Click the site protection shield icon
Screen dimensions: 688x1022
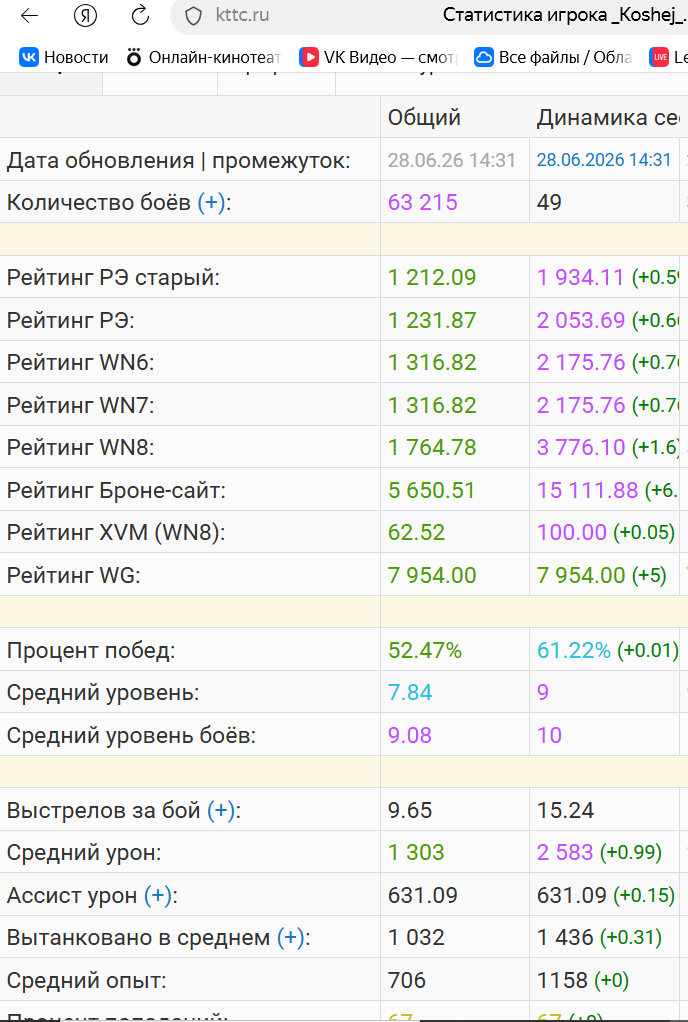[x=193, y=16]
